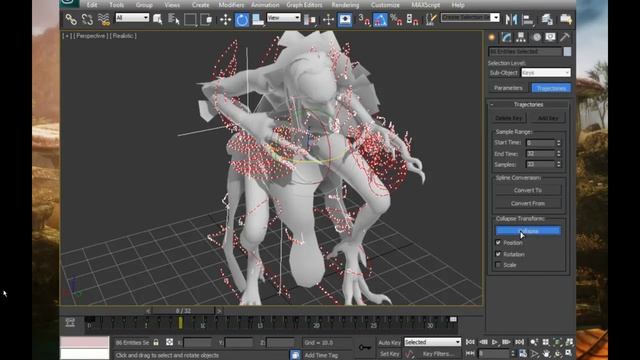Click the Samples spinner arrows
Viewport: 640px width, 360px height.
coord(559,164)
